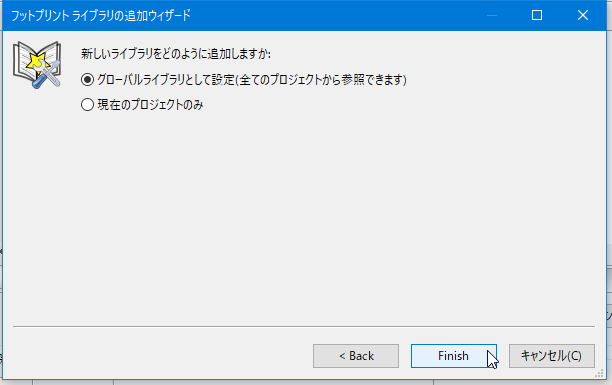Click the screwdriver on the wizard icon
This screenshot has height=385, width=612.
tap(39, 81)
